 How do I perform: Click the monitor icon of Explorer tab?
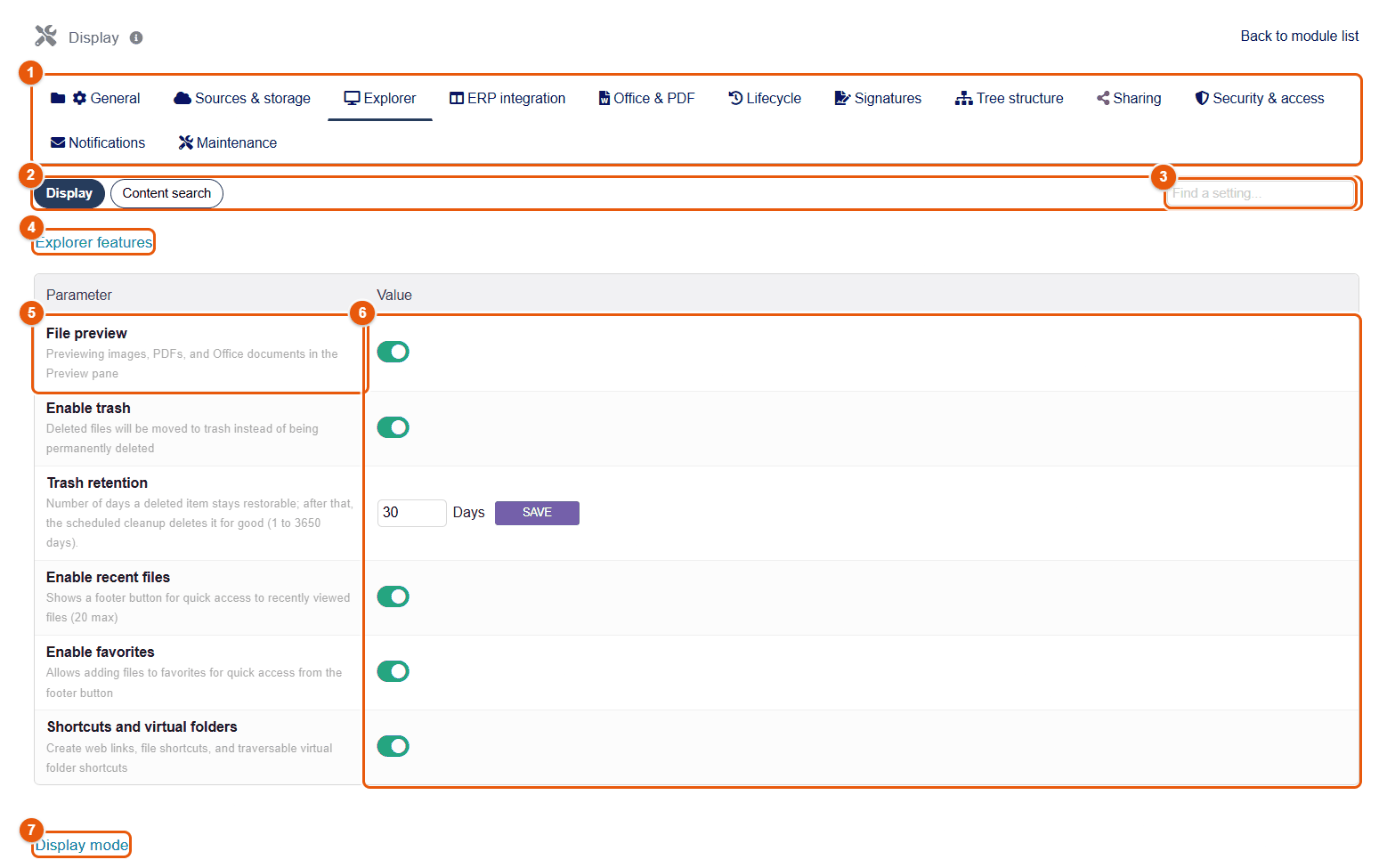[352, 98]
